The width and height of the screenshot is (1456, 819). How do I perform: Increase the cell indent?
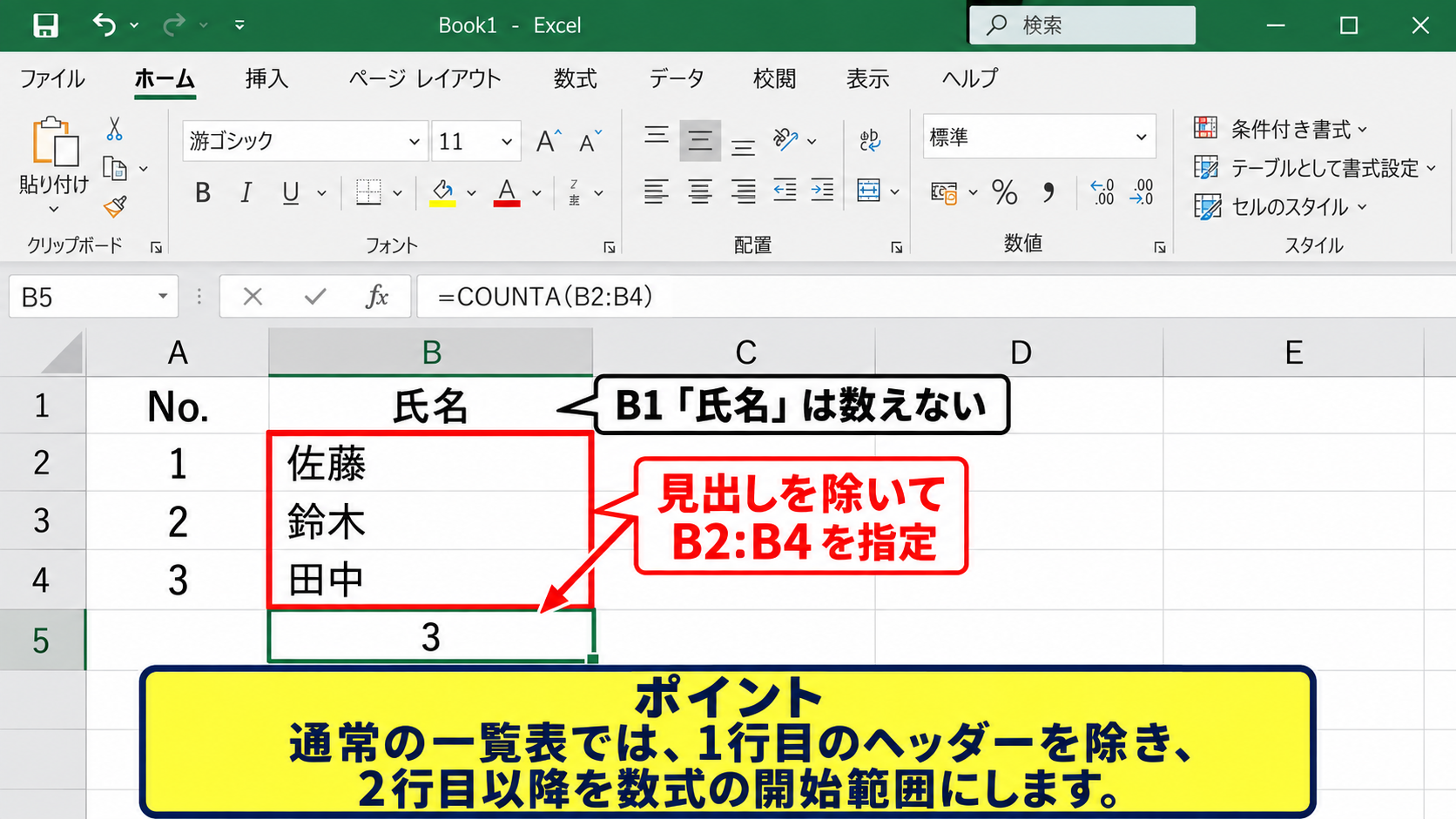click(822, 191)
